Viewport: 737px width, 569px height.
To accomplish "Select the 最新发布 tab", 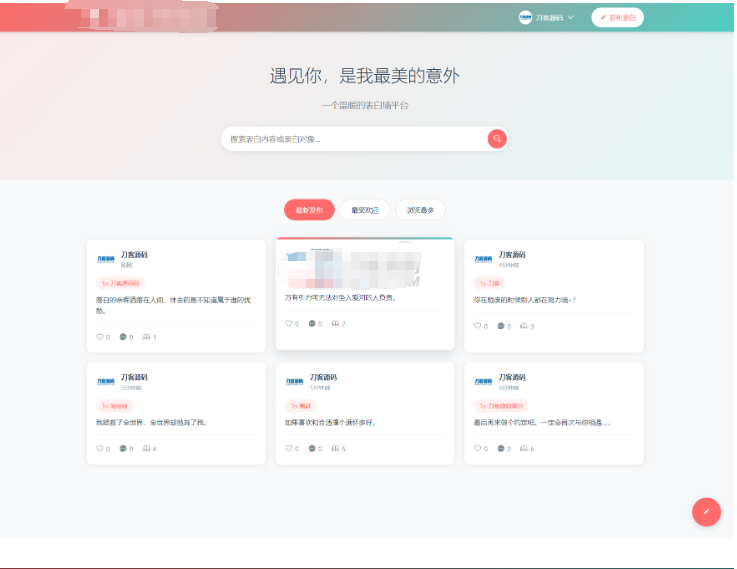I will point(309,210).
